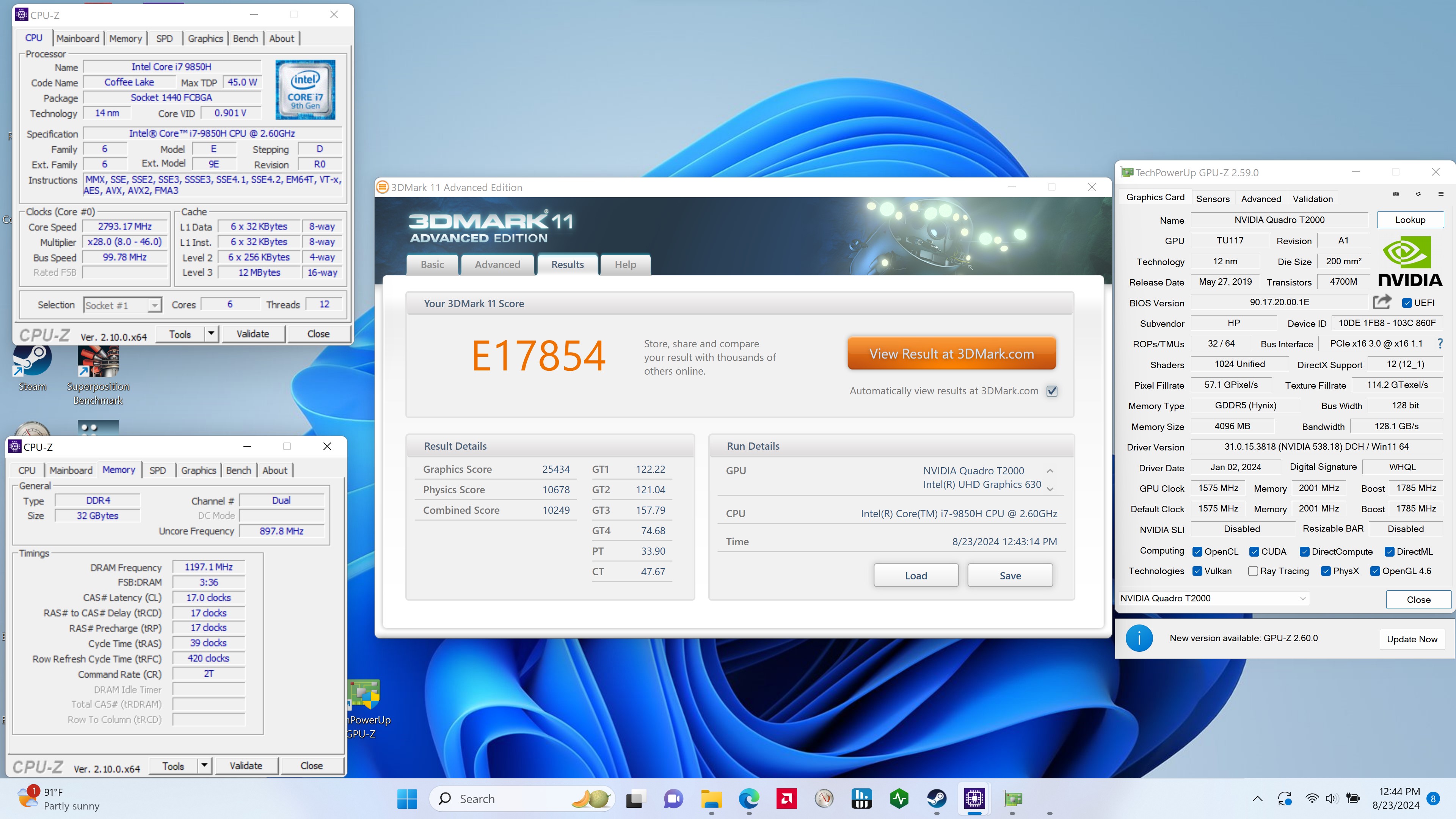Enable the Ray Tracing checkbox
The width and height of the screenshot is (1456, 819).
tap(1253, 571)
